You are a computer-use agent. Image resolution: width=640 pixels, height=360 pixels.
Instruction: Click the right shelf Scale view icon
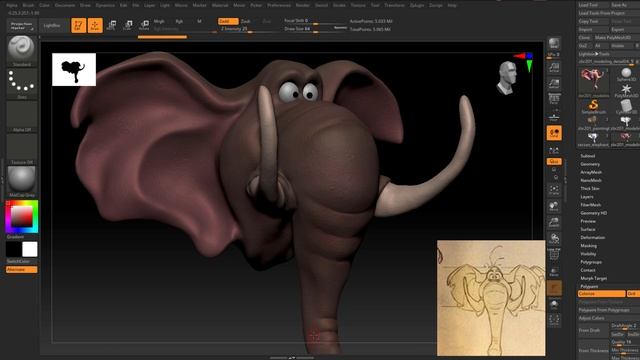pyautogui.click(x=554, y=222)
